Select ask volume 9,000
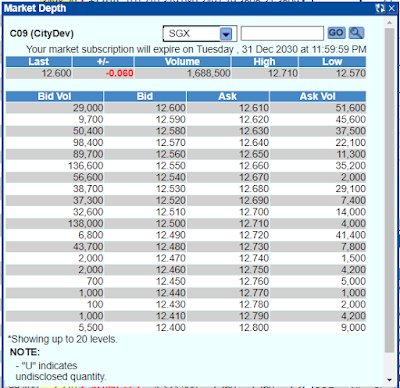The image size is (400, 388). (x=353, y=327)
